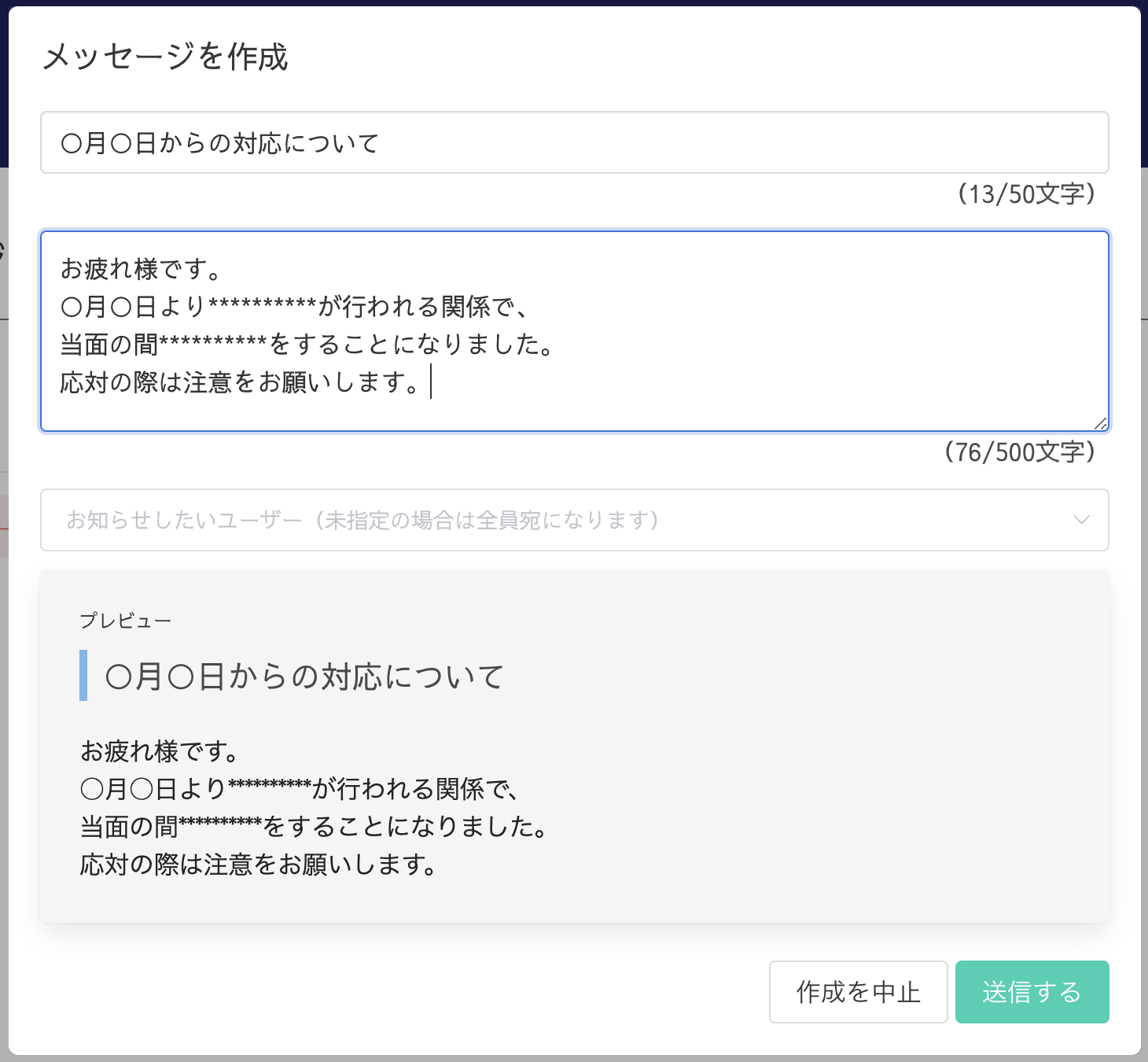Image resolution: width=1148 pixels, height=1062 pixels.
Task: Click the preview line 当面の間をすることになりました
Action: (315, 827)
